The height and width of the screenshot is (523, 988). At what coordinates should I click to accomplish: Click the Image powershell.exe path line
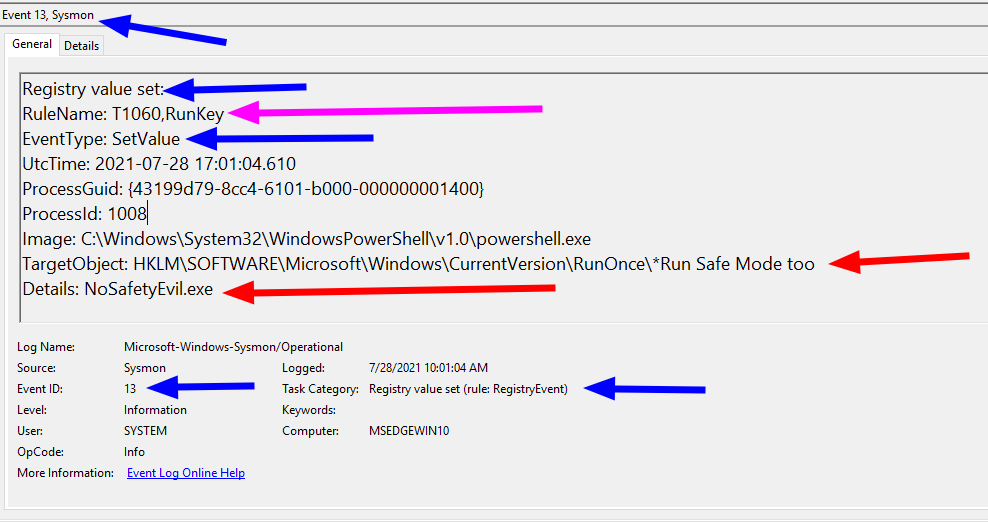click(x=307, y=239)
